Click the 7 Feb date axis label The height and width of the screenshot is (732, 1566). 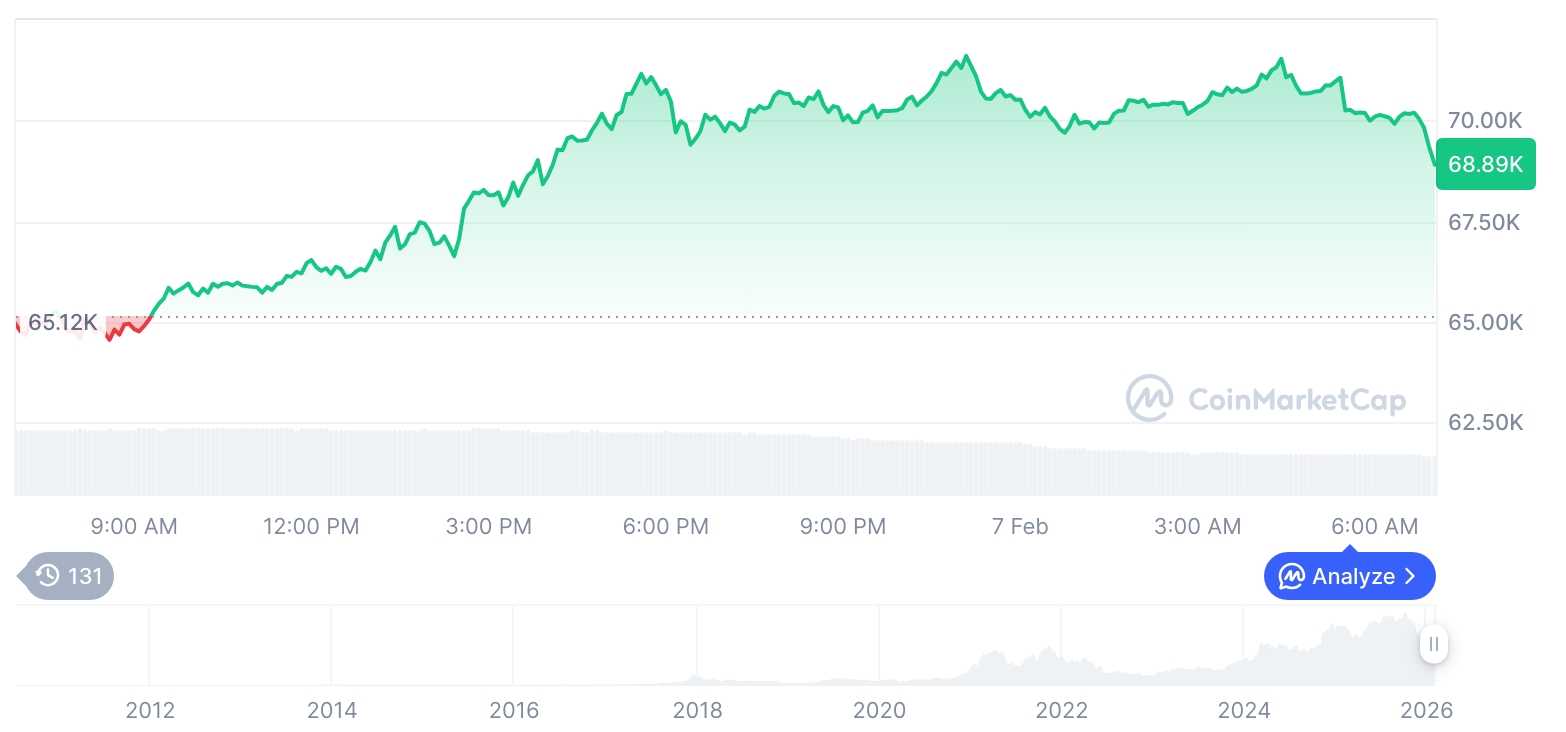coord(1020,526)
